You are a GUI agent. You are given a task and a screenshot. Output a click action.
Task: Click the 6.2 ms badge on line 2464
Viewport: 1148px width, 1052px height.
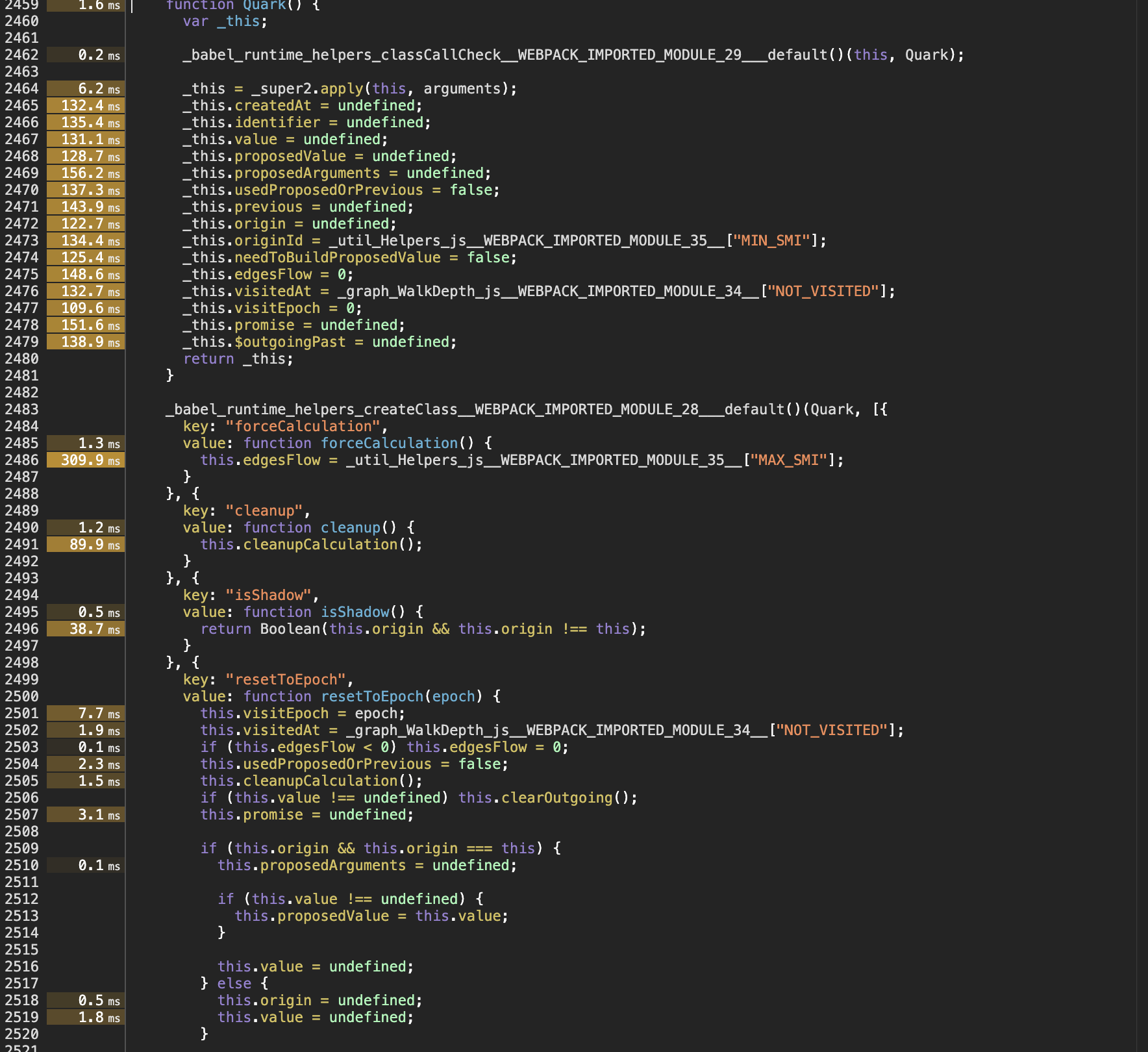84,88
